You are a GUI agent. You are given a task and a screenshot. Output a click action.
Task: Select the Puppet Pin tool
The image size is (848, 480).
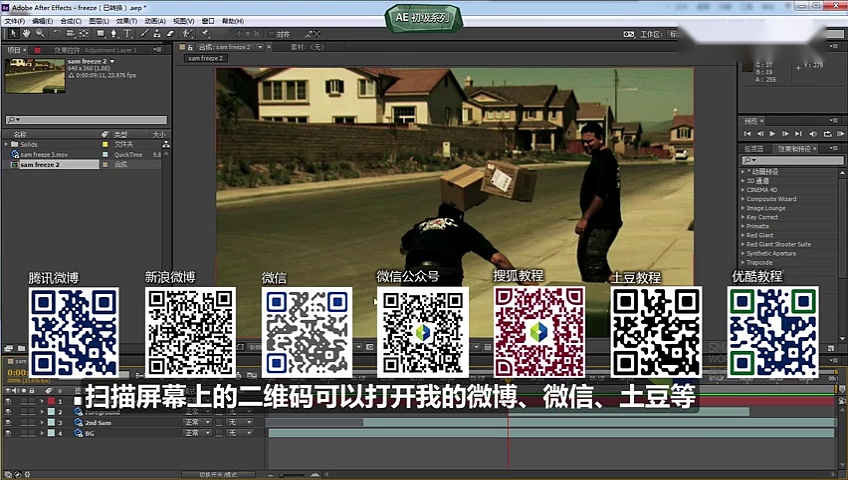(x=206, y=34)
